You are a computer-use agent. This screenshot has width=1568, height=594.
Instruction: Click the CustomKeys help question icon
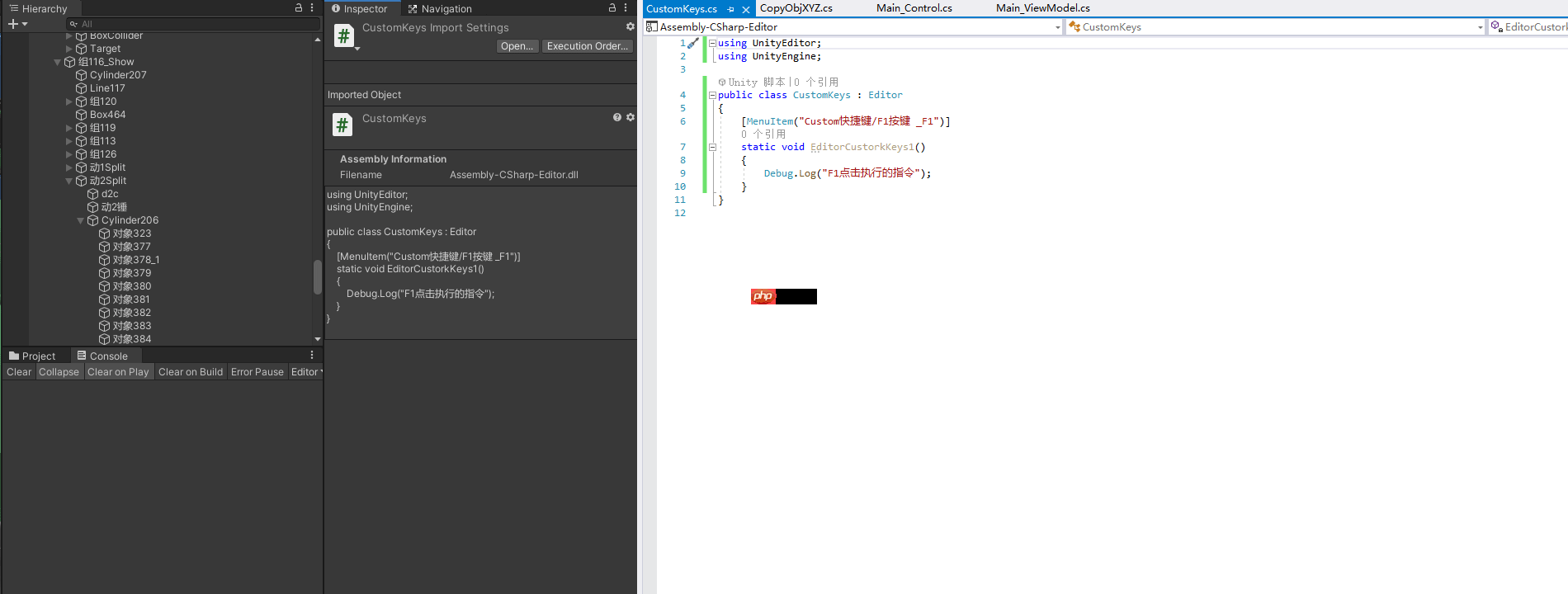point(617,117)
